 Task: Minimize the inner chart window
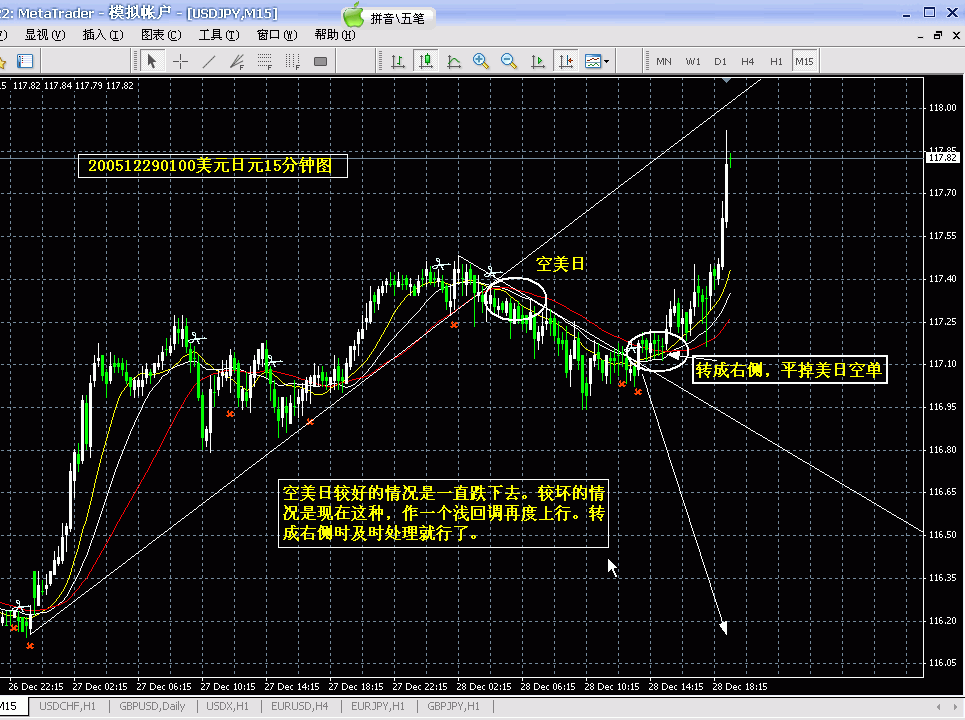[x=920, y=36]
